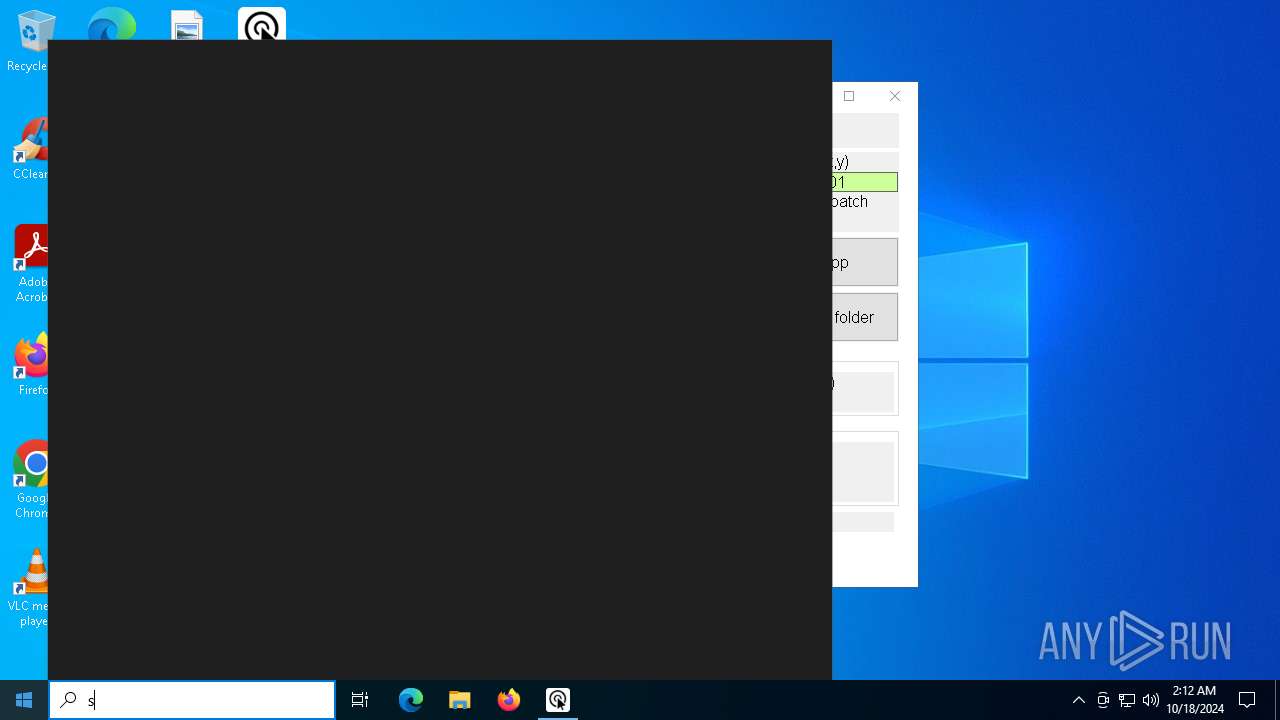Close the background app window

pos(895,96)
